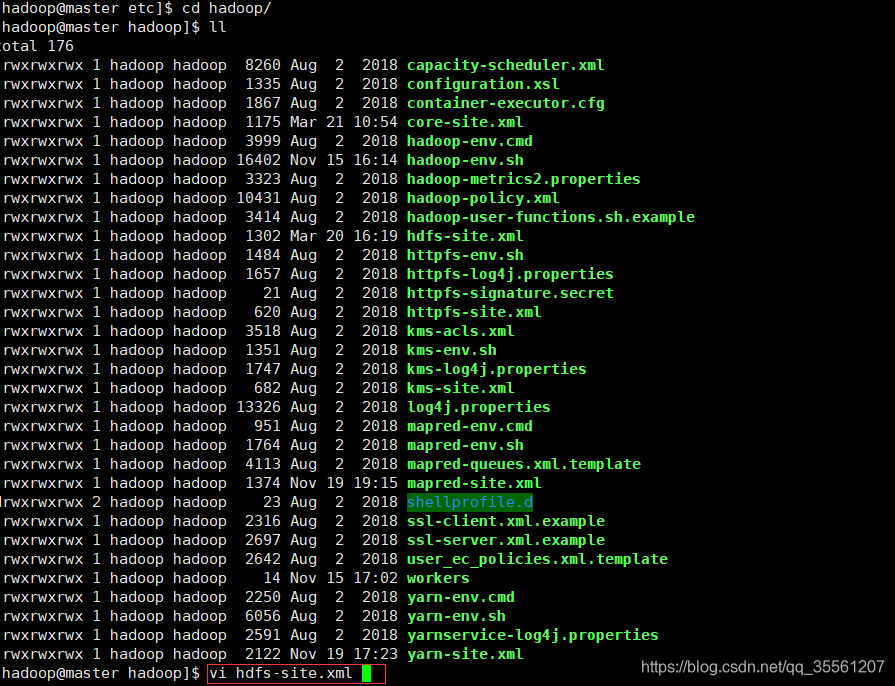Select the user_ec_policies.xml.template filename
The width and height of the screenshot is (895, 686).
[x=537, y=559]
